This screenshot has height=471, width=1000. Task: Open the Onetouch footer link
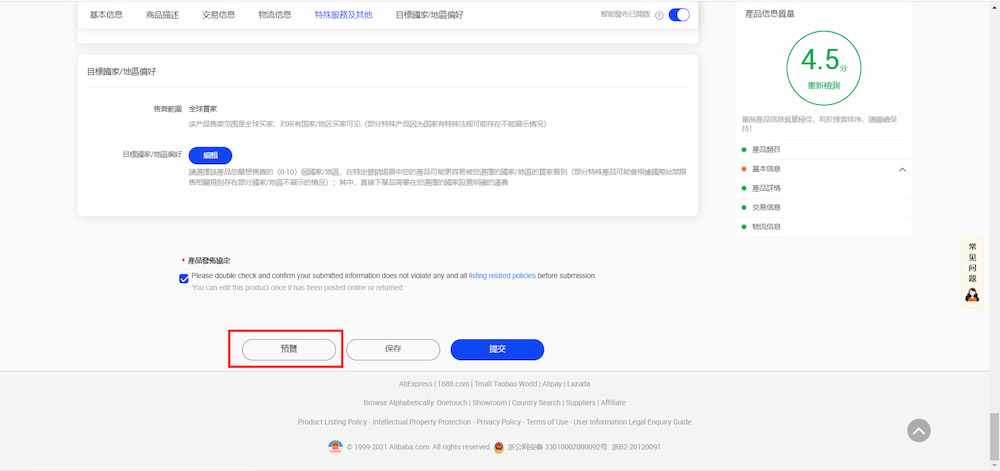point(453,403)
